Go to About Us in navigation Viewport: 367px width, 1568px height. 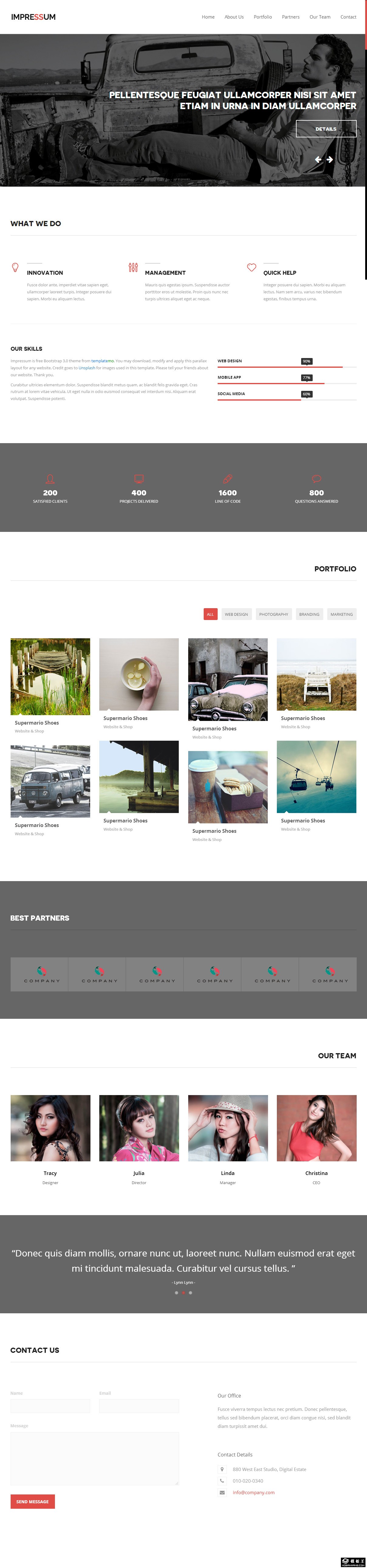[x=234, y=17]
